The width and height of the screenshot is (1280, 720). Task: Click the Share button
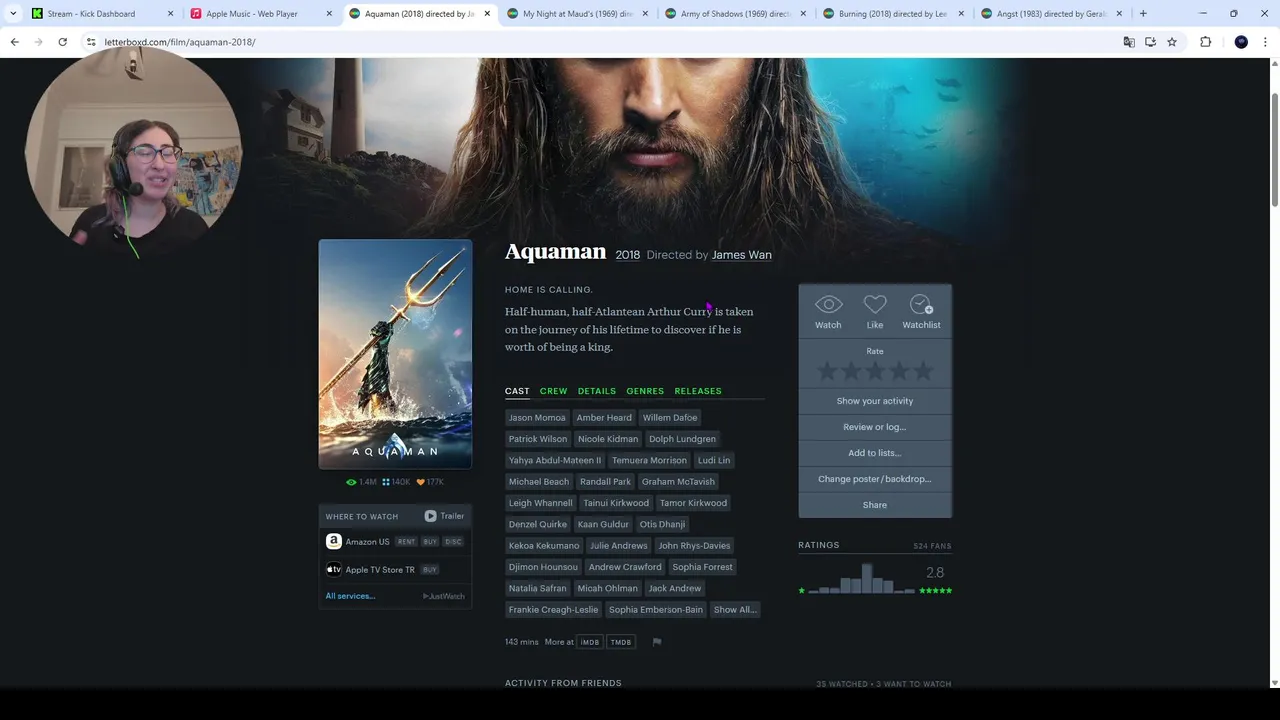875,505
